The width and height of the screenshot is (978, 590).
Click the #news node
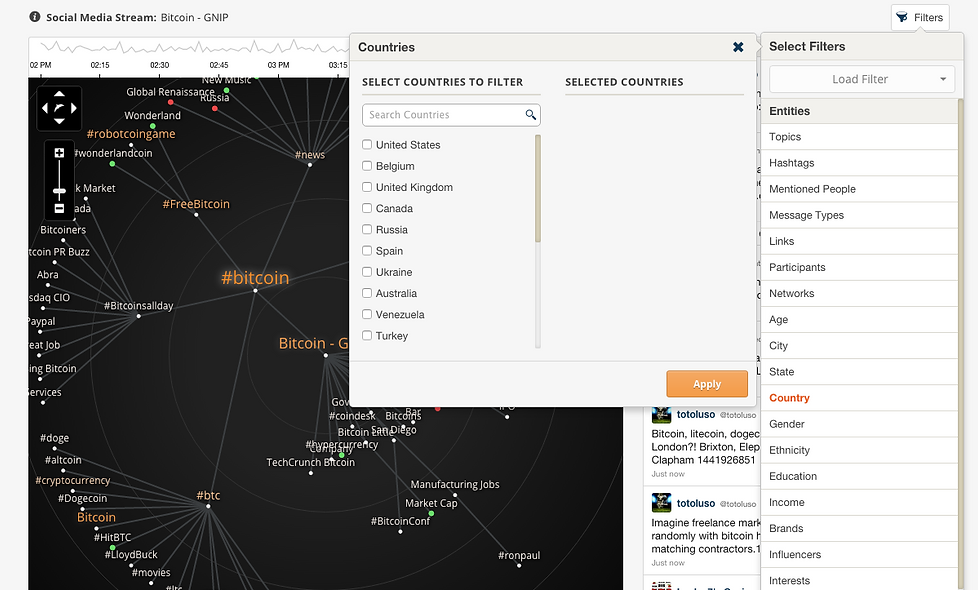click(x=310, y=155)
